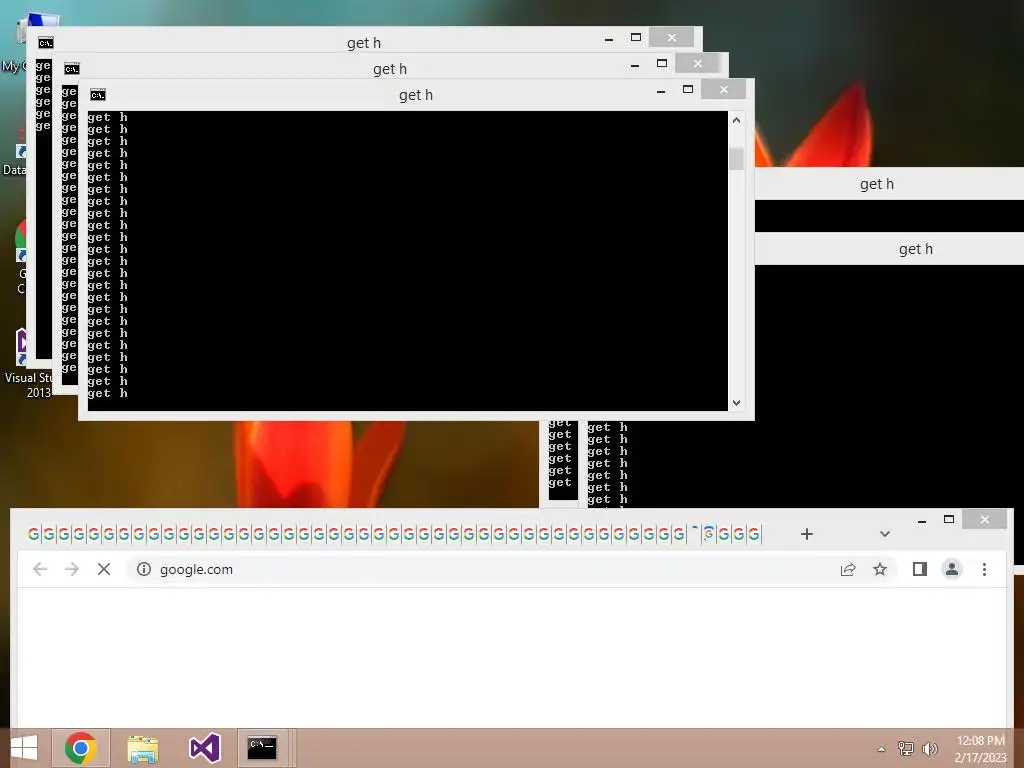Close the rearmost get h console window
This screenshot has height=768, width=1024.
coord(671,37)
